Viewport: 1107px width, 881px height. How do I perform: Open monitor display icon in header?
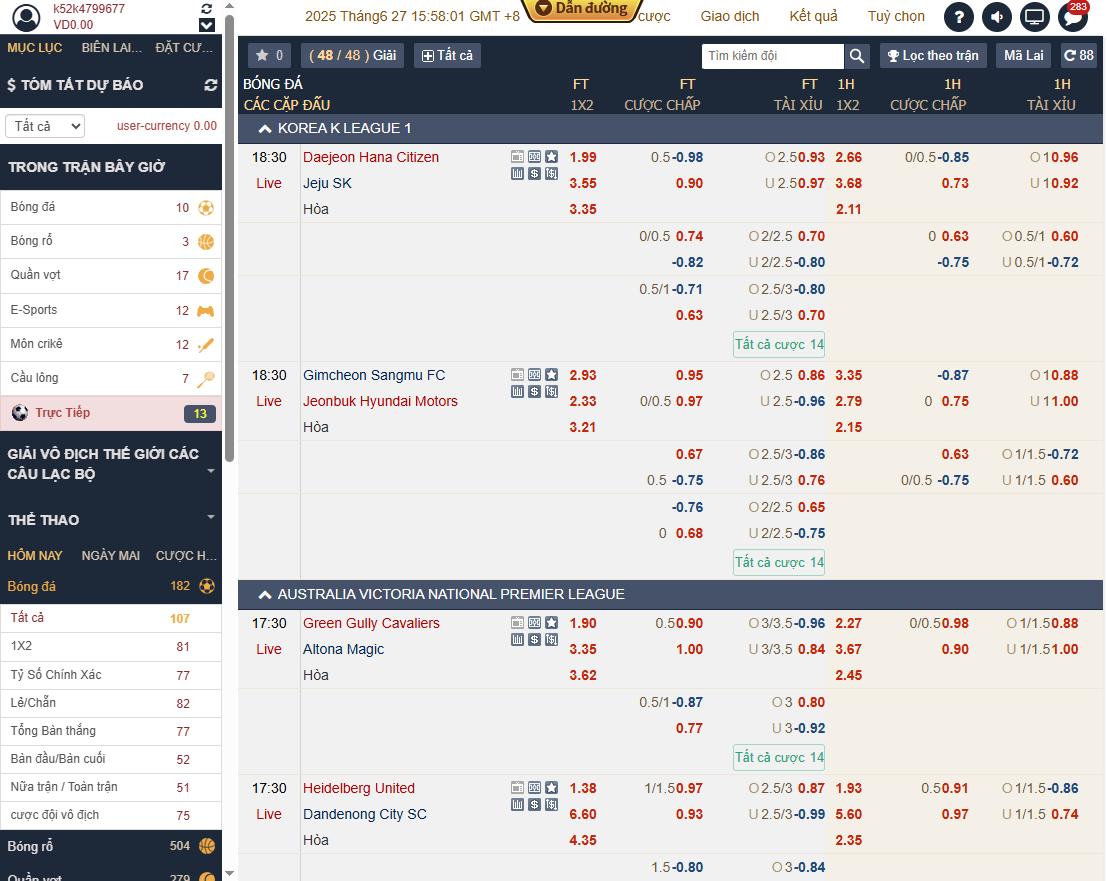coord(1034,17)
